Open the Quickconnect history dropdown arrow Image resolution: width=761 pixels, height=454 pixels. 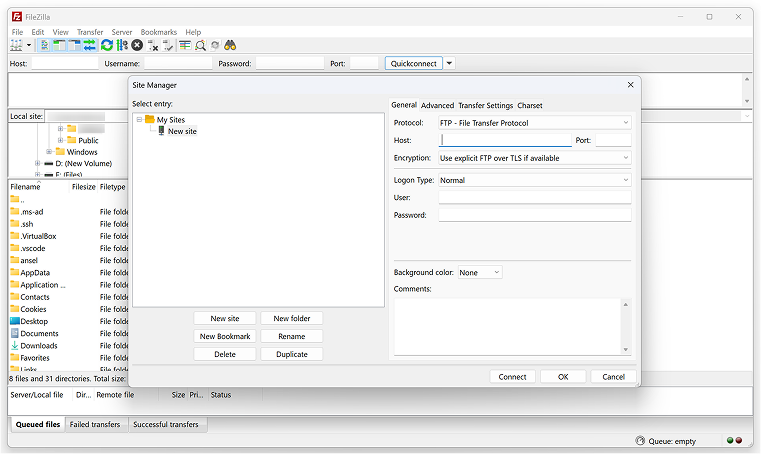point(449,63)
